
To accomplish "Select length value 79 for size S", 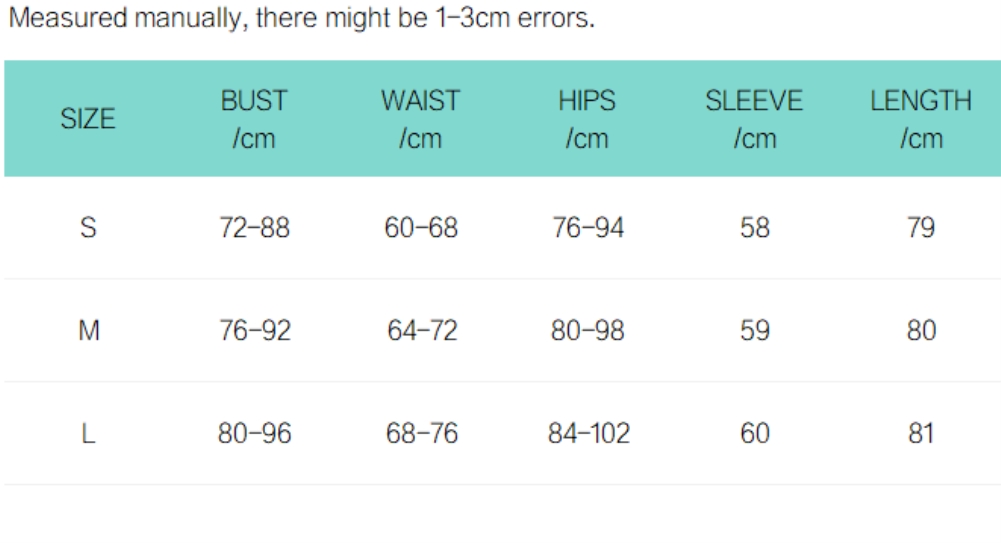I will [x=921, y=228].
